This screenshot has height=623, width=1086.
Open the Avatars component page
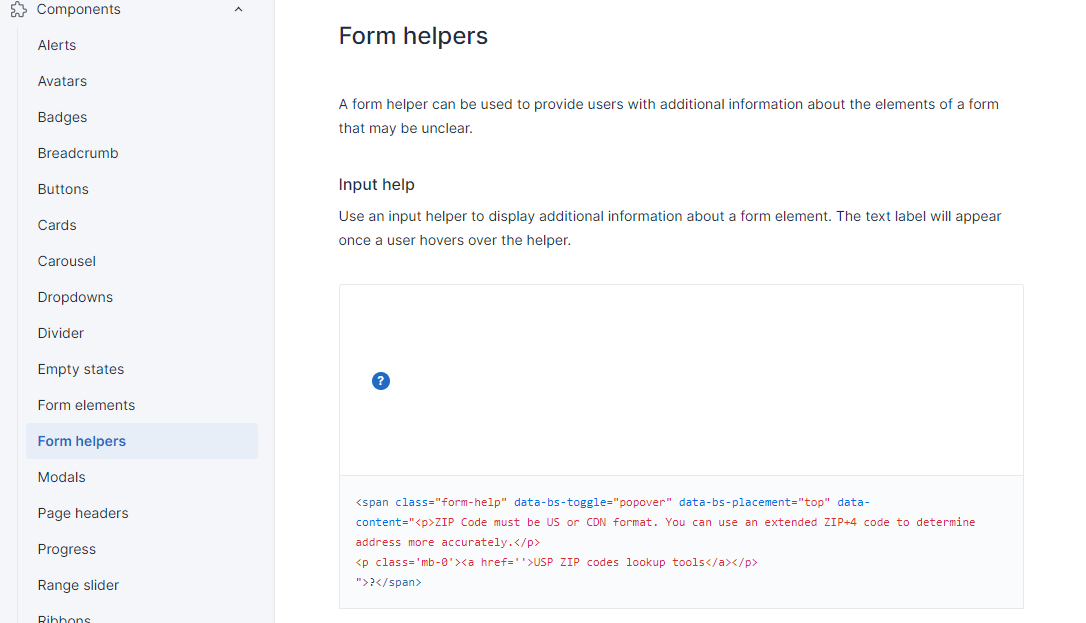[x=62, y=81]
